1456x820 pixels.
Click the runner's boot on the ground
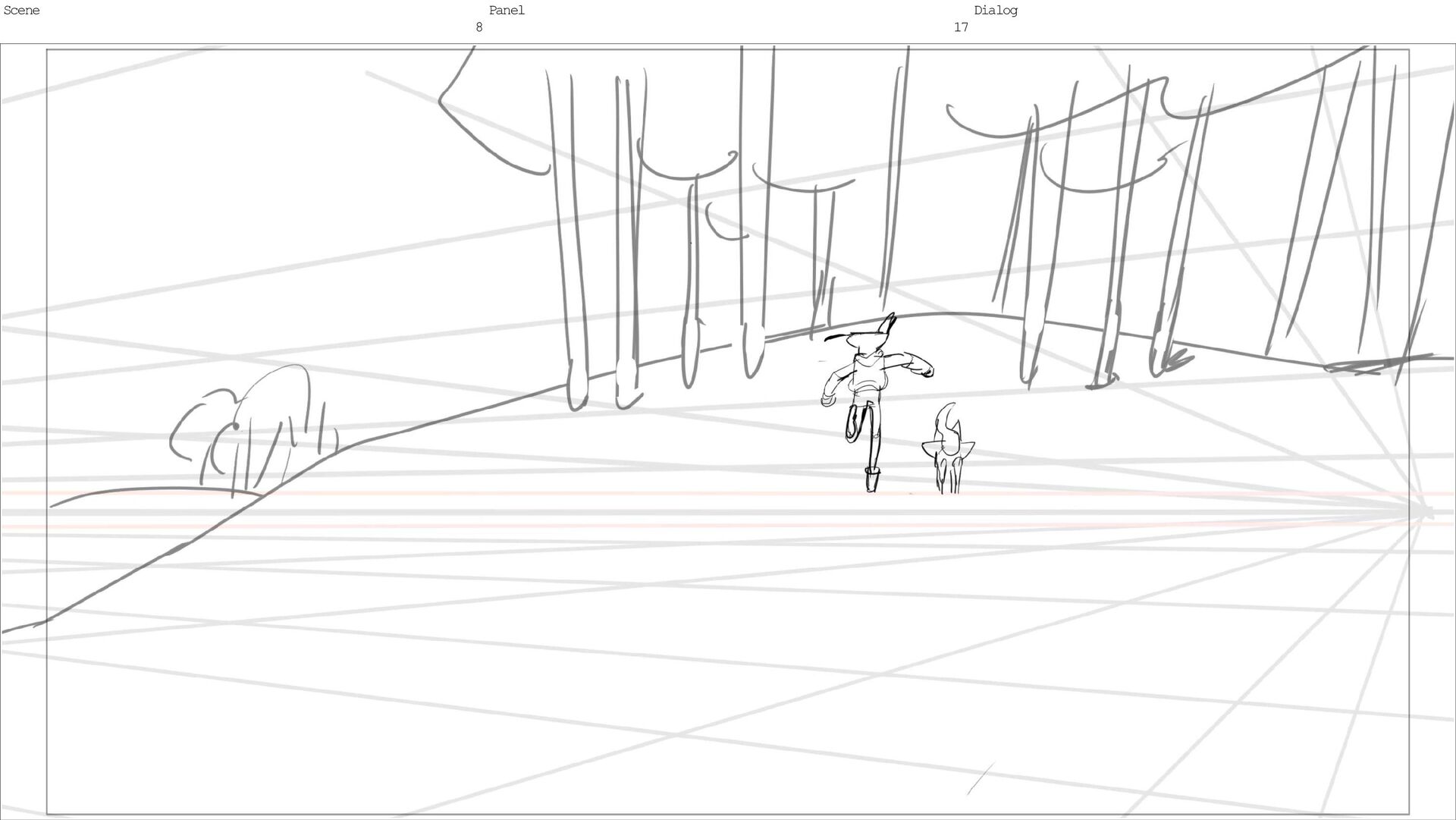click(x=872, y=480)
